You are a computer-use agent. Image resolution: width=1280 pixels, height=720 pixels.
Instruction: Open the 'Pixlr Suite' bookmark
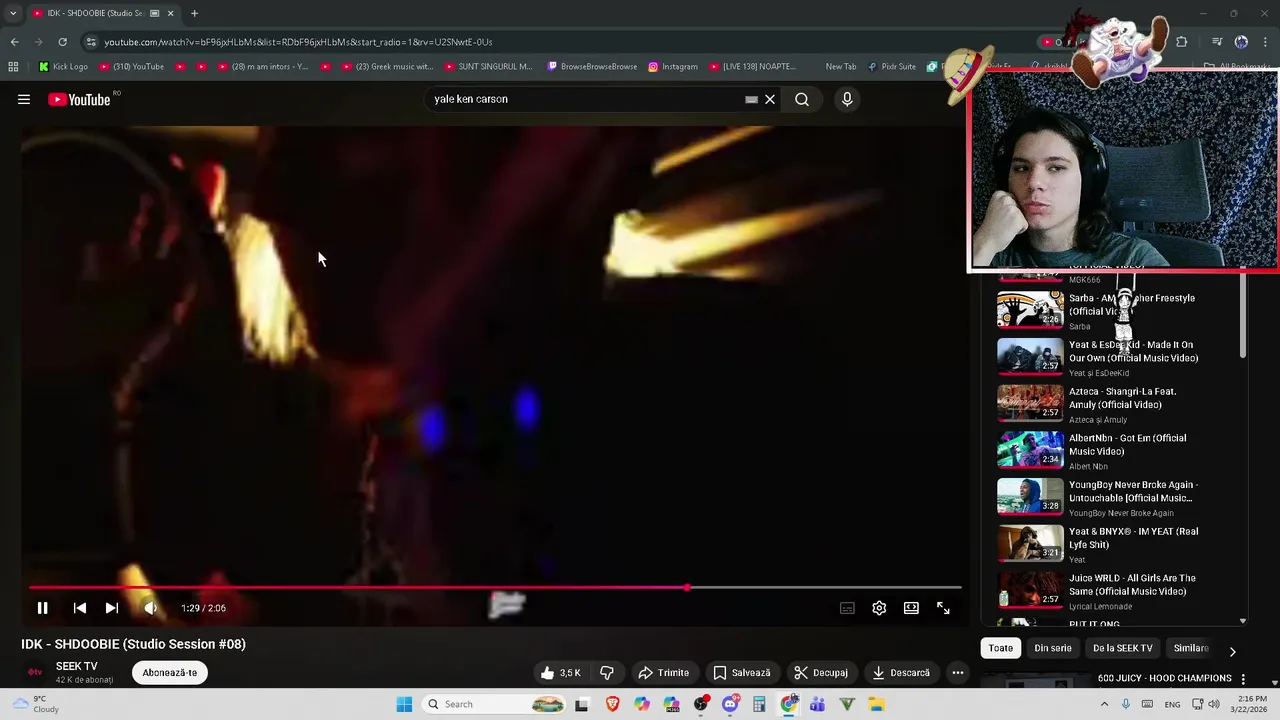[891, 67]
